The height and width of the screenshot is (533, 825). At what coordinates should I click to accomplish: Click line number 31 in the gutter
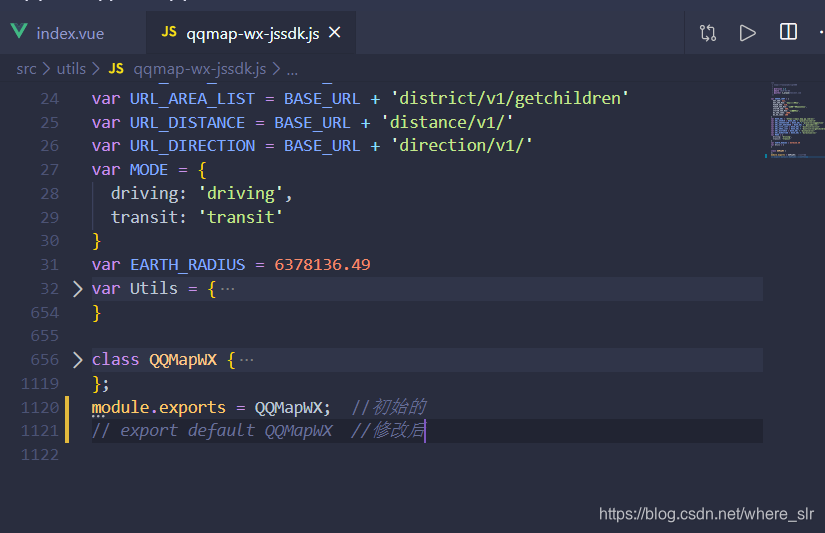point(49,265)
